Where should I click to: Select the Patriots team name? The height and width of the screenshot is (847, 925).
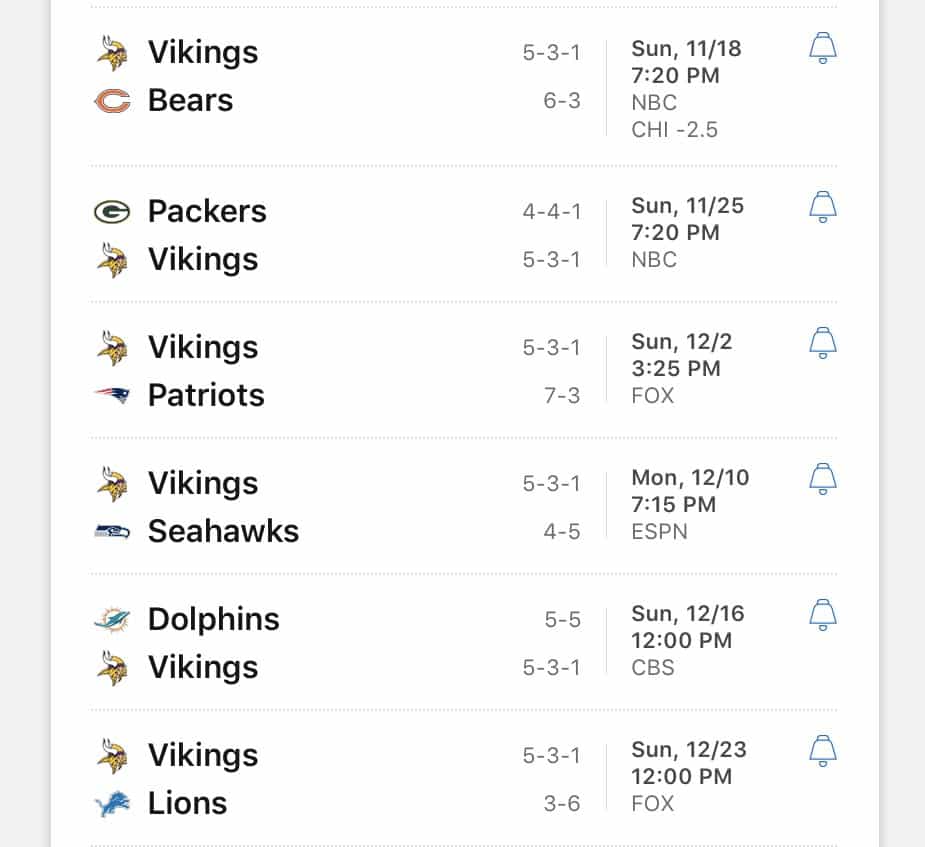point(206,395)
